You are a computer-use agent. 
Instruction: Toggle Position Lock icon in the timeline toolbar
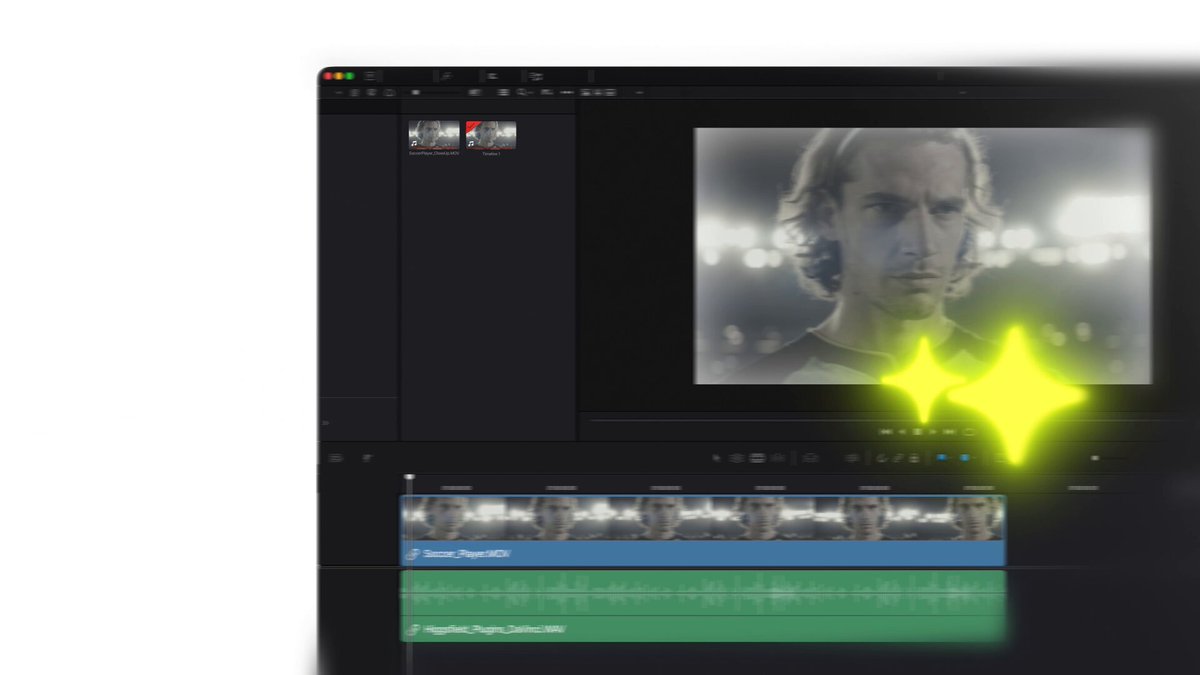click(x=913, y=458)
